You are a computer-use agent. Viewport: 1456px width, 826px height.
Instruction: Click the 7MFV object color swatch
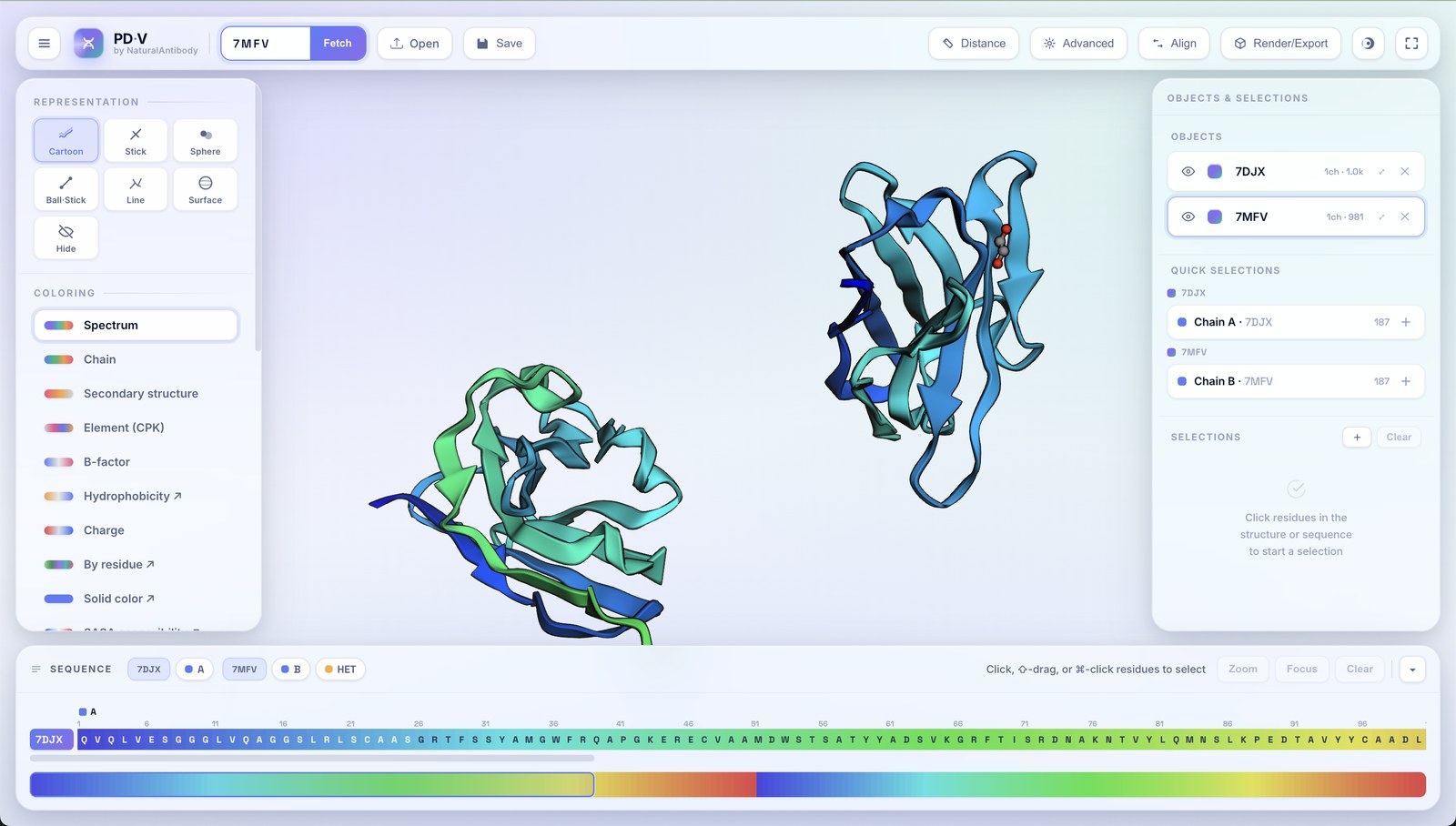click(1215, 217)
